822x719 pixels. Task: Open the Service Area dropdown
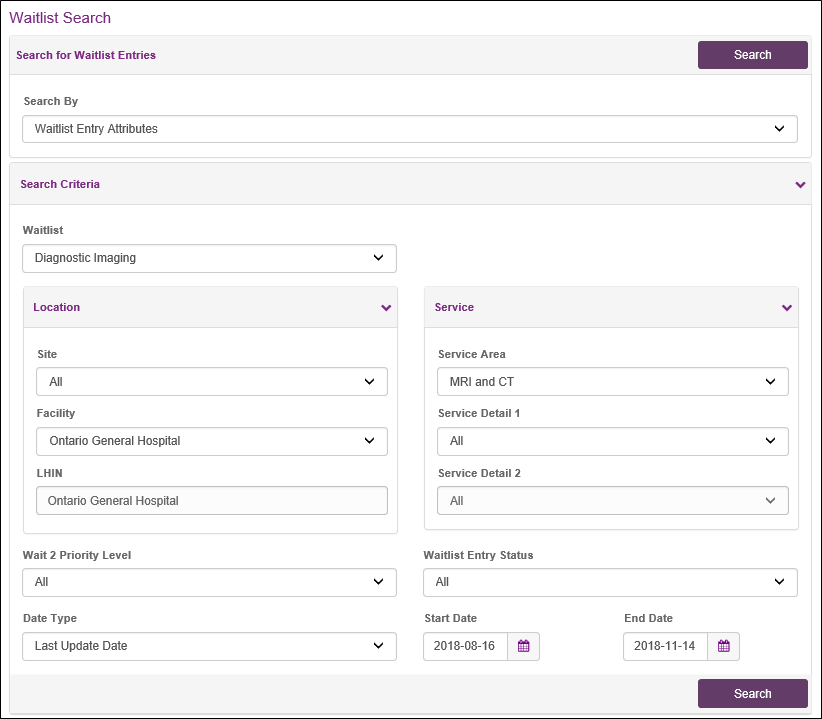(612, 382)
